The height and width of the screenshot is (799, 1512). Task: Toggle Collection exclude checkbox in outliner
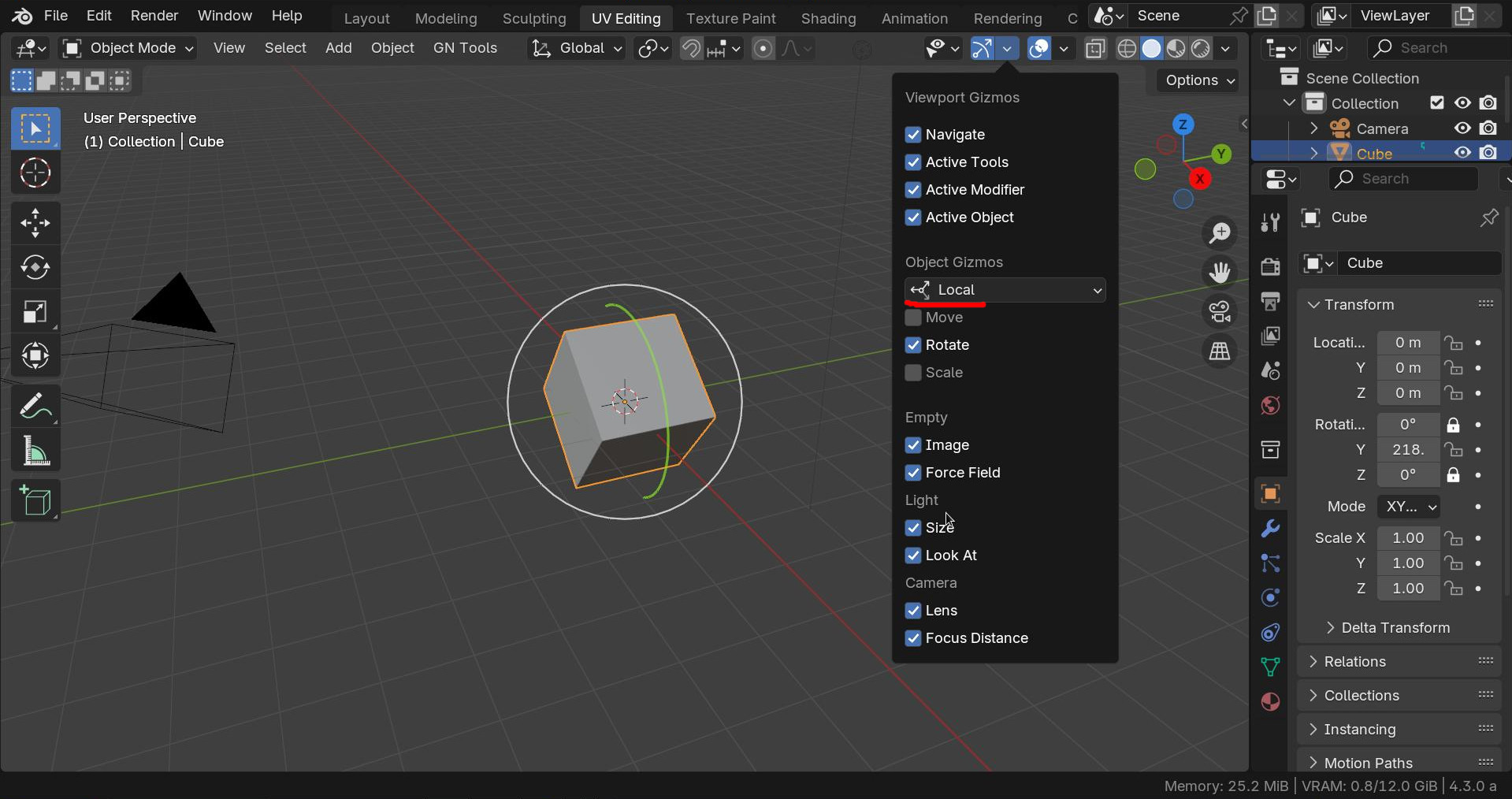(1437, 103)
